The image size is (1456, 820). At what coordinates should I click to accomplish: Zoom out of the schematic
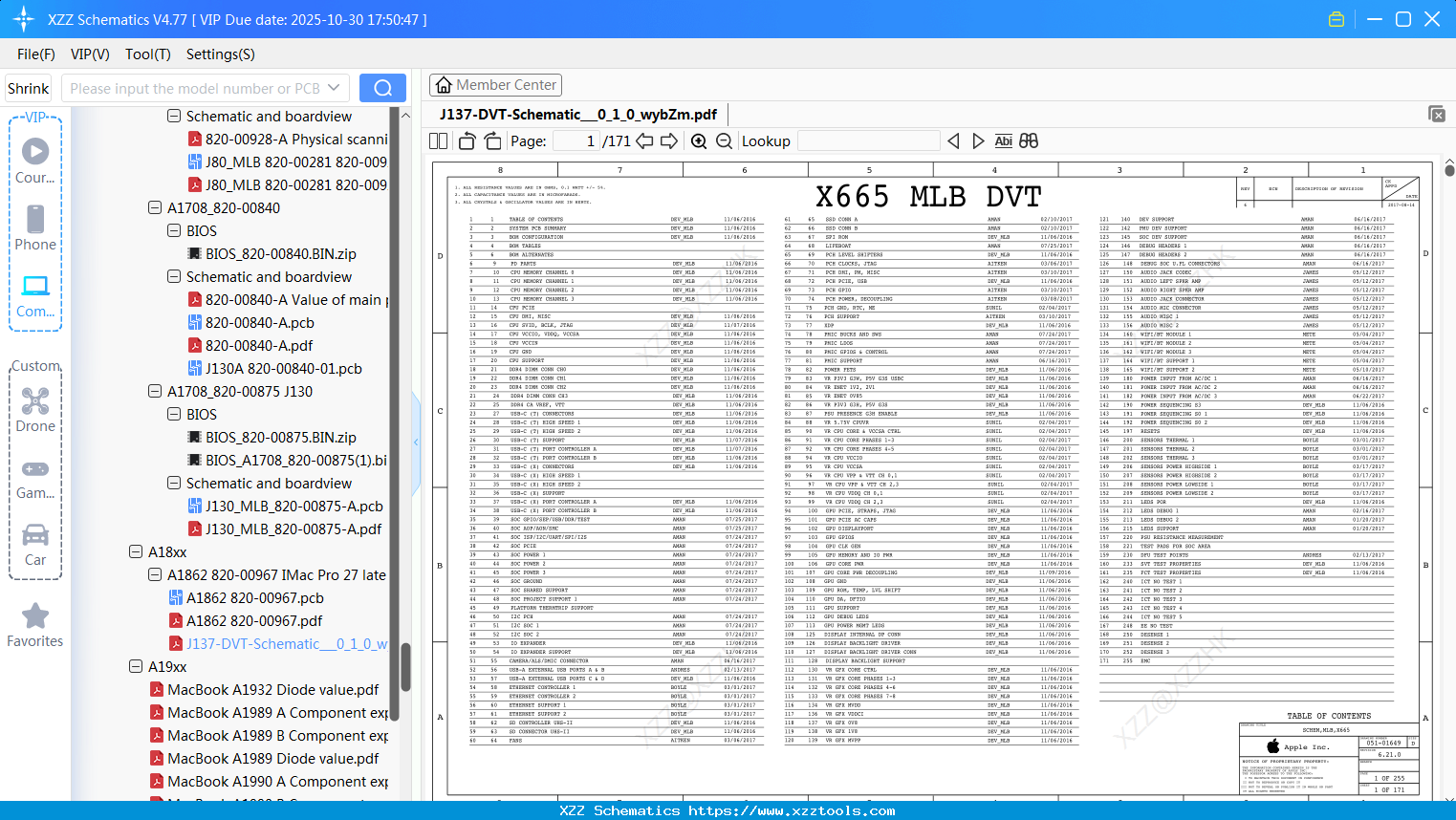click(x=725, y=141)
